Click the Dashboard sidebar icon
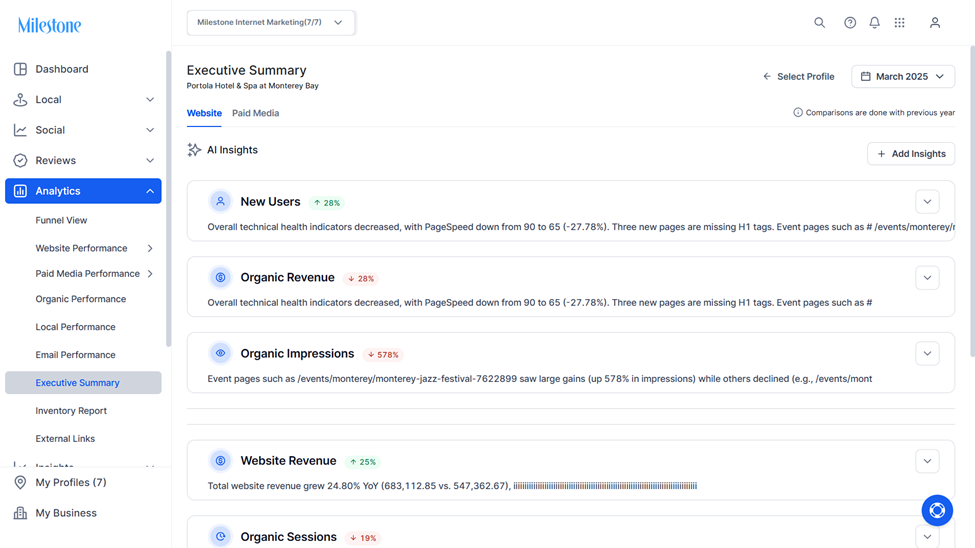This screenshot has width=975, height=548. 21,69
